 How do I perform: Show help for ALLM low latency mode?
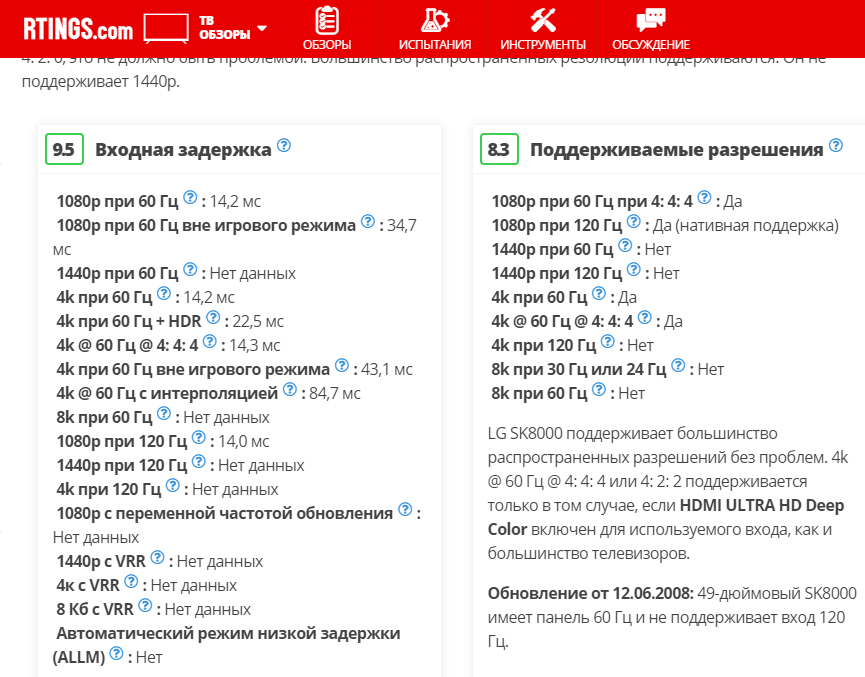tap(117, 654)
